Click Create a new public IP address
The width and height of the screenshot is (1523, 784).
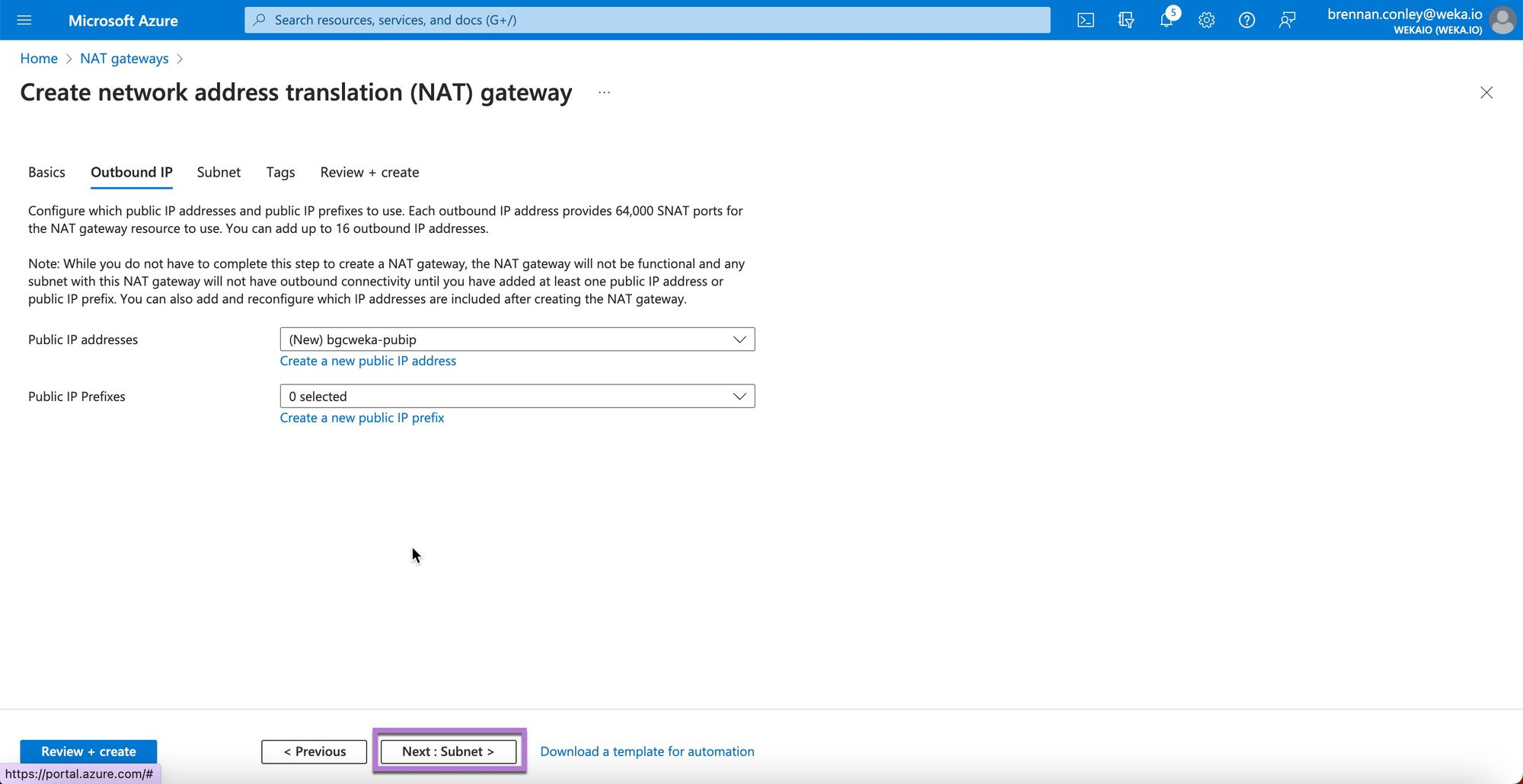(368, 361)
